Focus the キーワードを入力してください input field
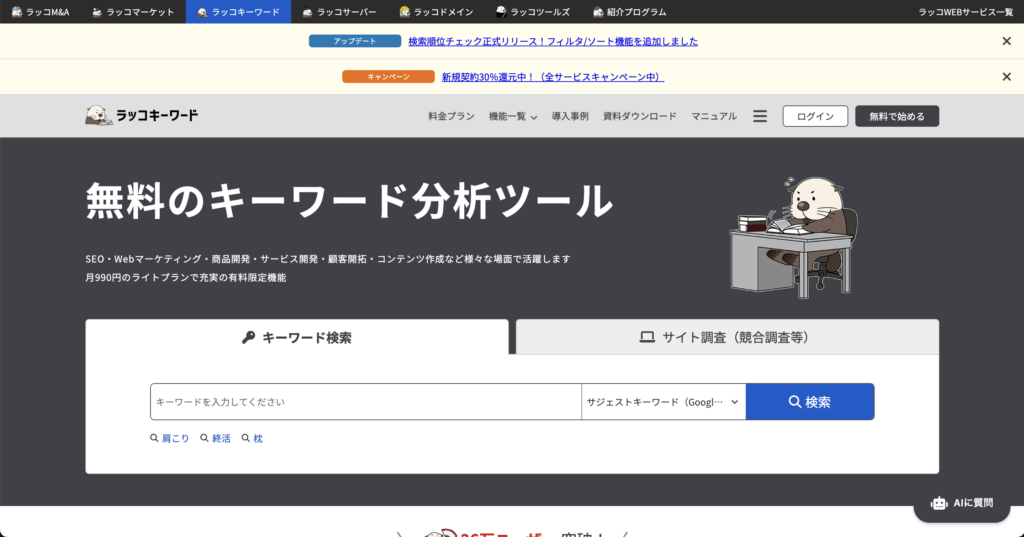1024x537 pixels. point(366,402)
